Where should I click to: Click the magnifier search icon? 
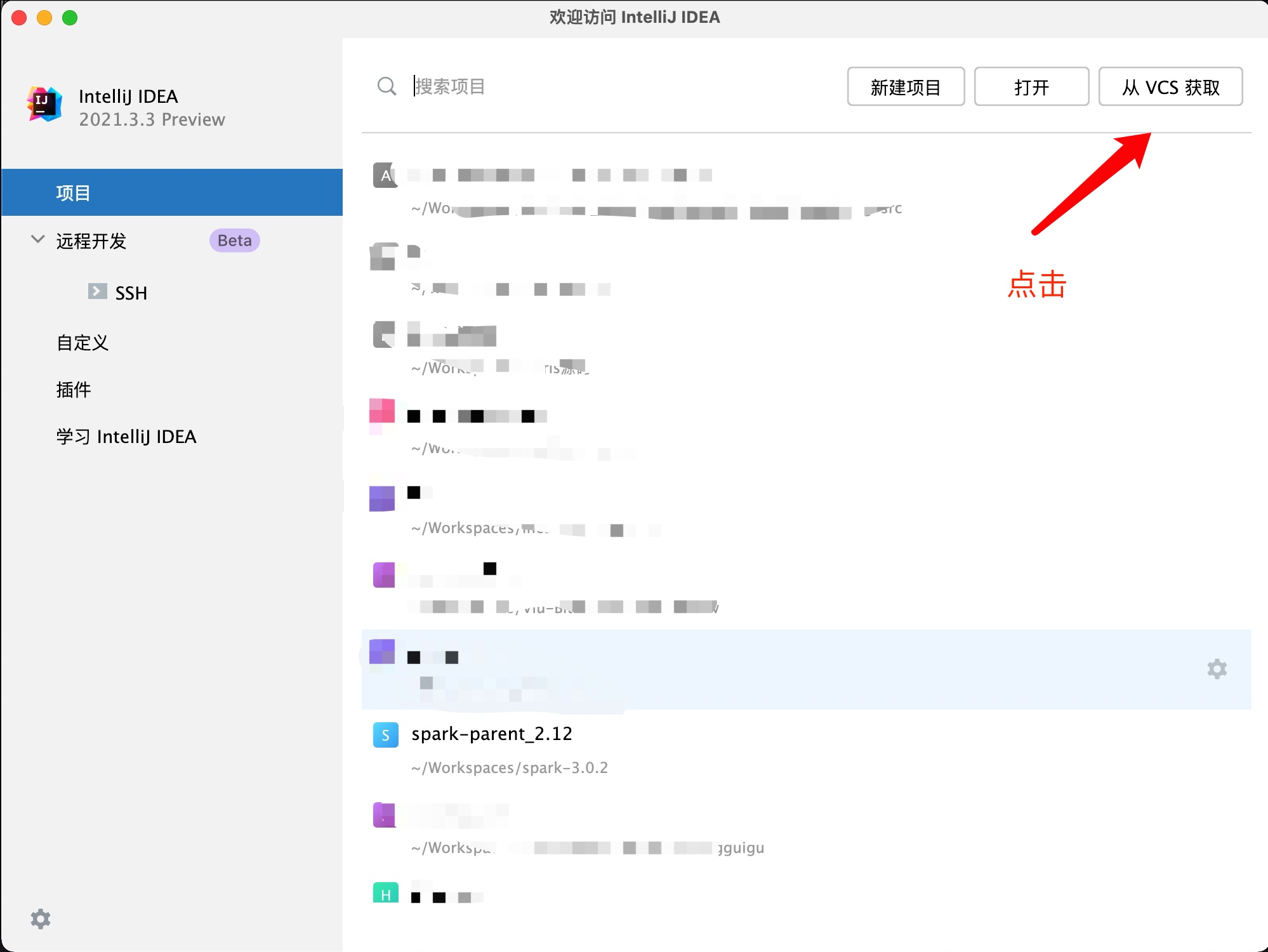(386, 86)
